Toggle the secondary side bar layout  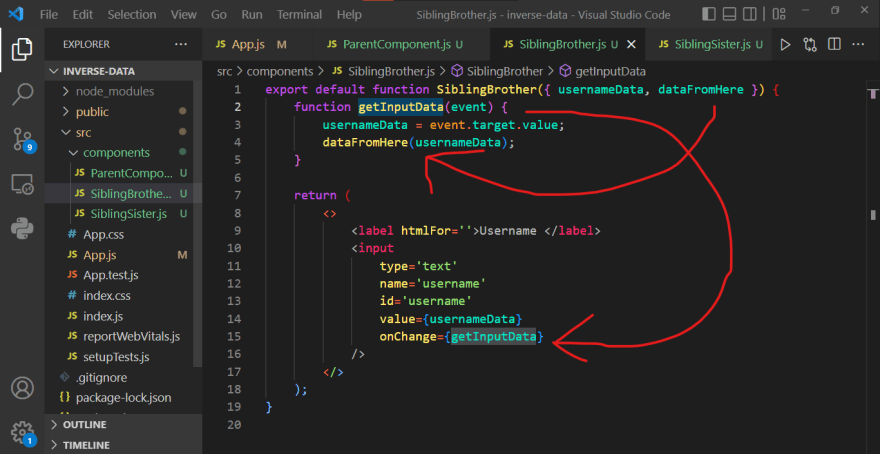click(x=749, y=14)
